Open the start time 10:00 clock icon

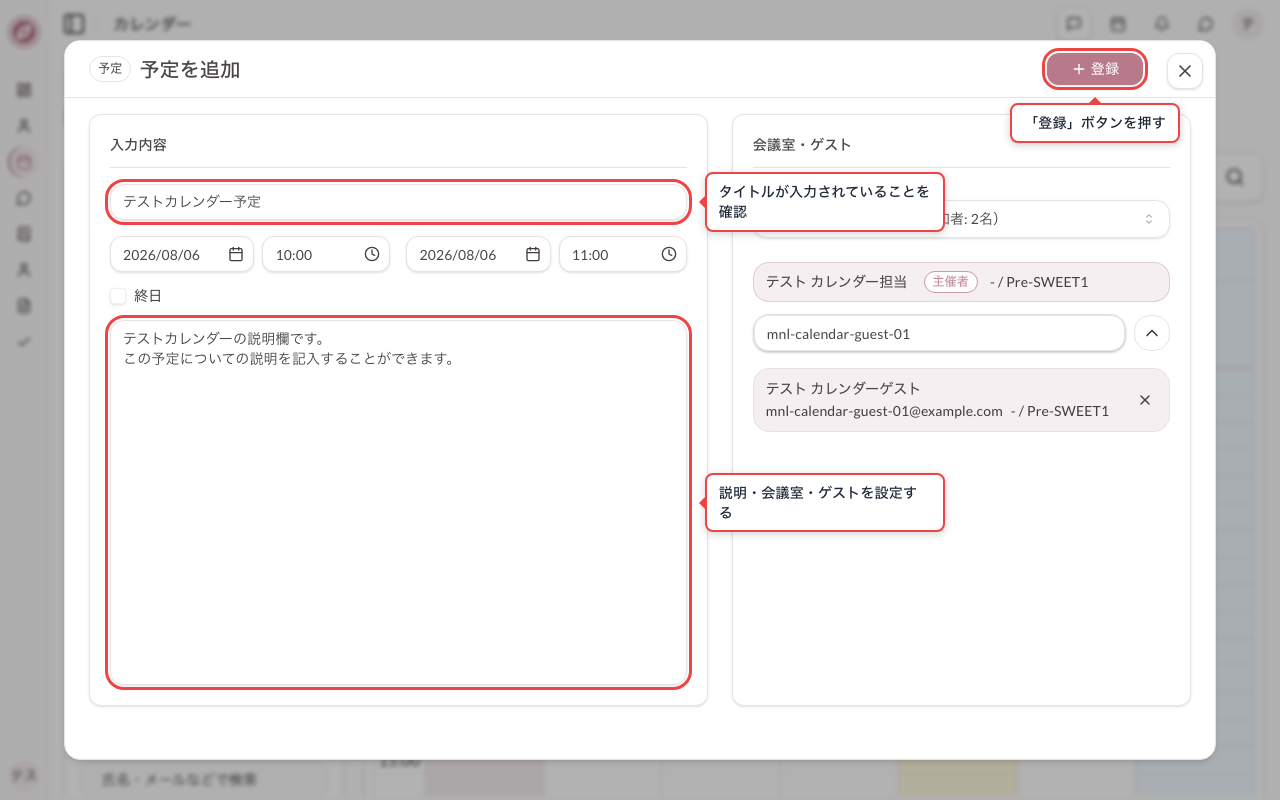pos(372,255)
